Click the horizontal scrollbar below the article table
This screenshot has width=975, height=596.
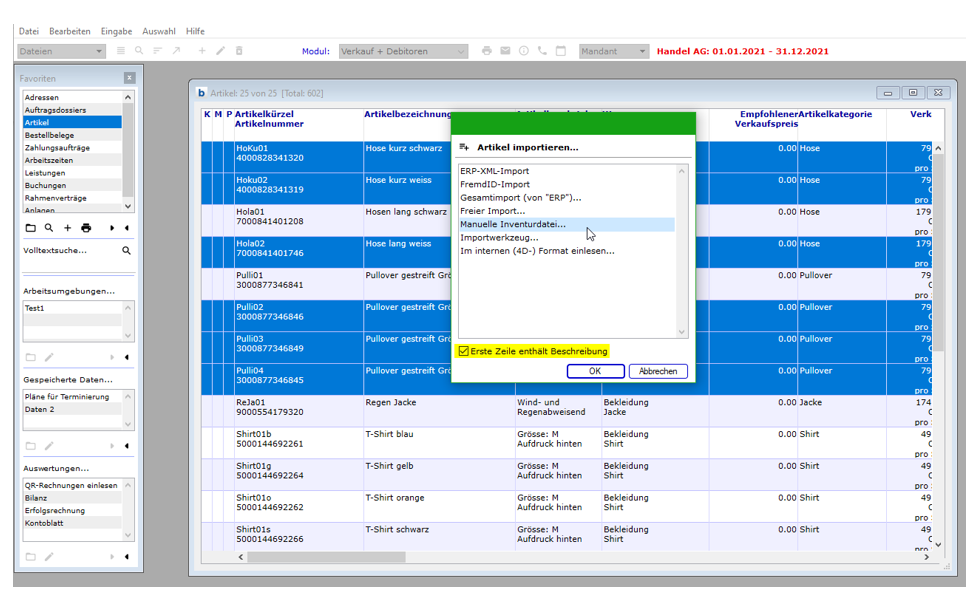pyautogui.click(x=327, y=557)
